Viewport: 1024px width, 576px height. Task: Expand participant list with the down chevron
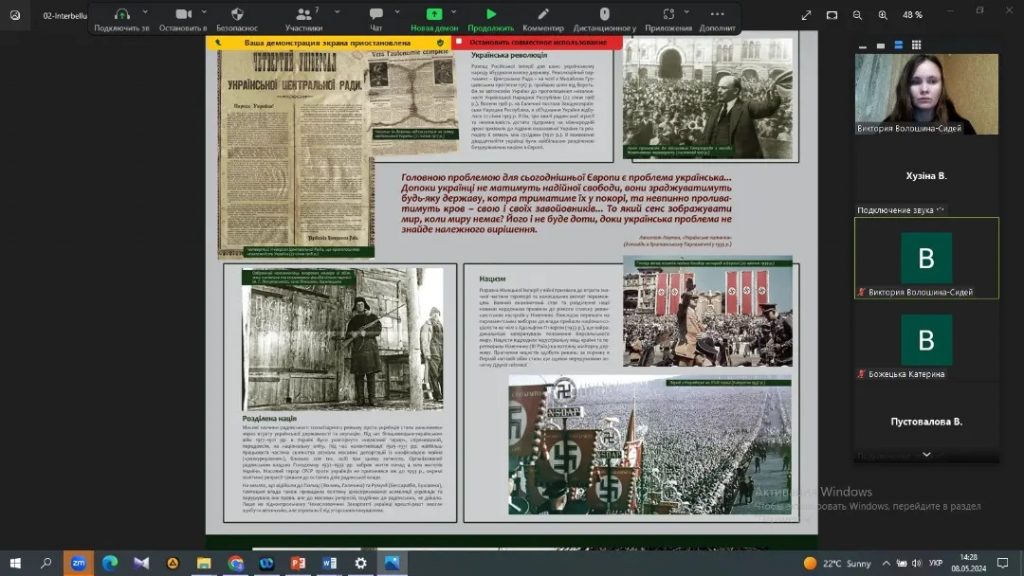pos(926,454)
